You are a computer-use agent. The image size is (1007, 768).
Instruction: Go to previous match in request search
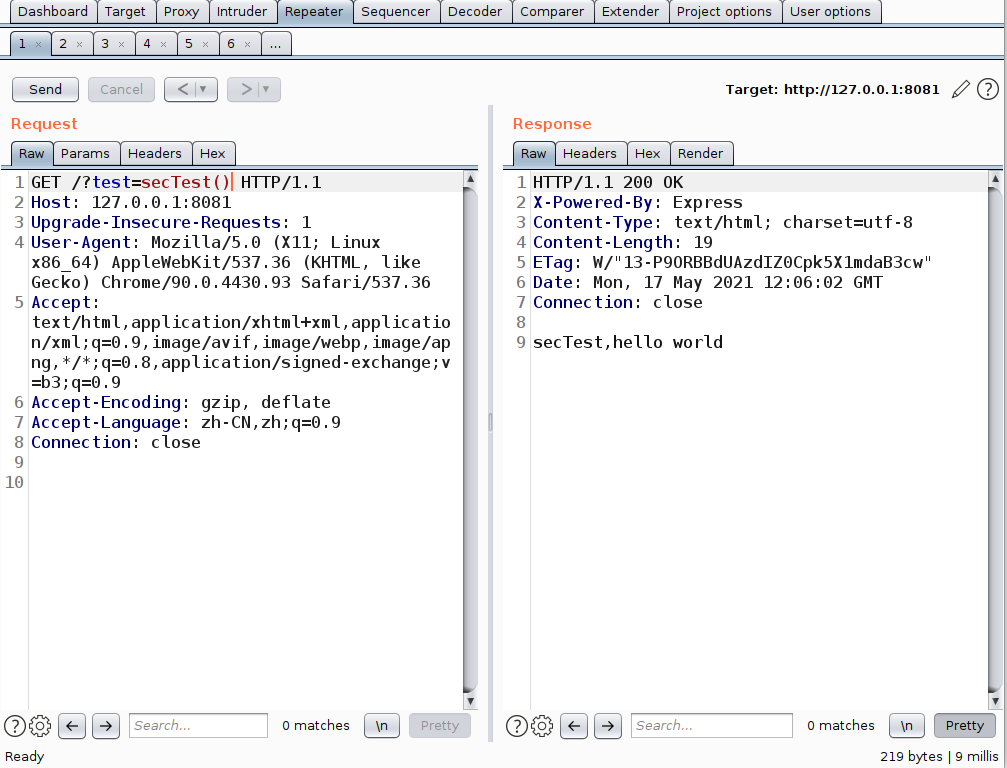[x=72, y=726]
